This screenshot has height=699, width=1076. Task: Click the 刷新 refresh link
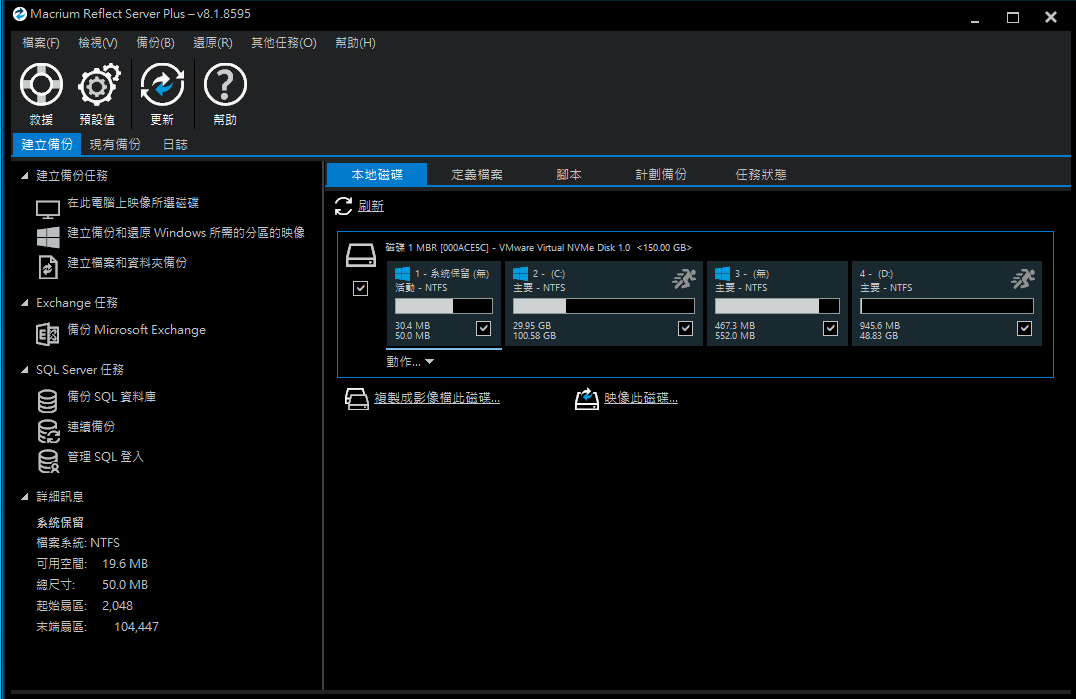pyautogui.click(x=371, y=206)
